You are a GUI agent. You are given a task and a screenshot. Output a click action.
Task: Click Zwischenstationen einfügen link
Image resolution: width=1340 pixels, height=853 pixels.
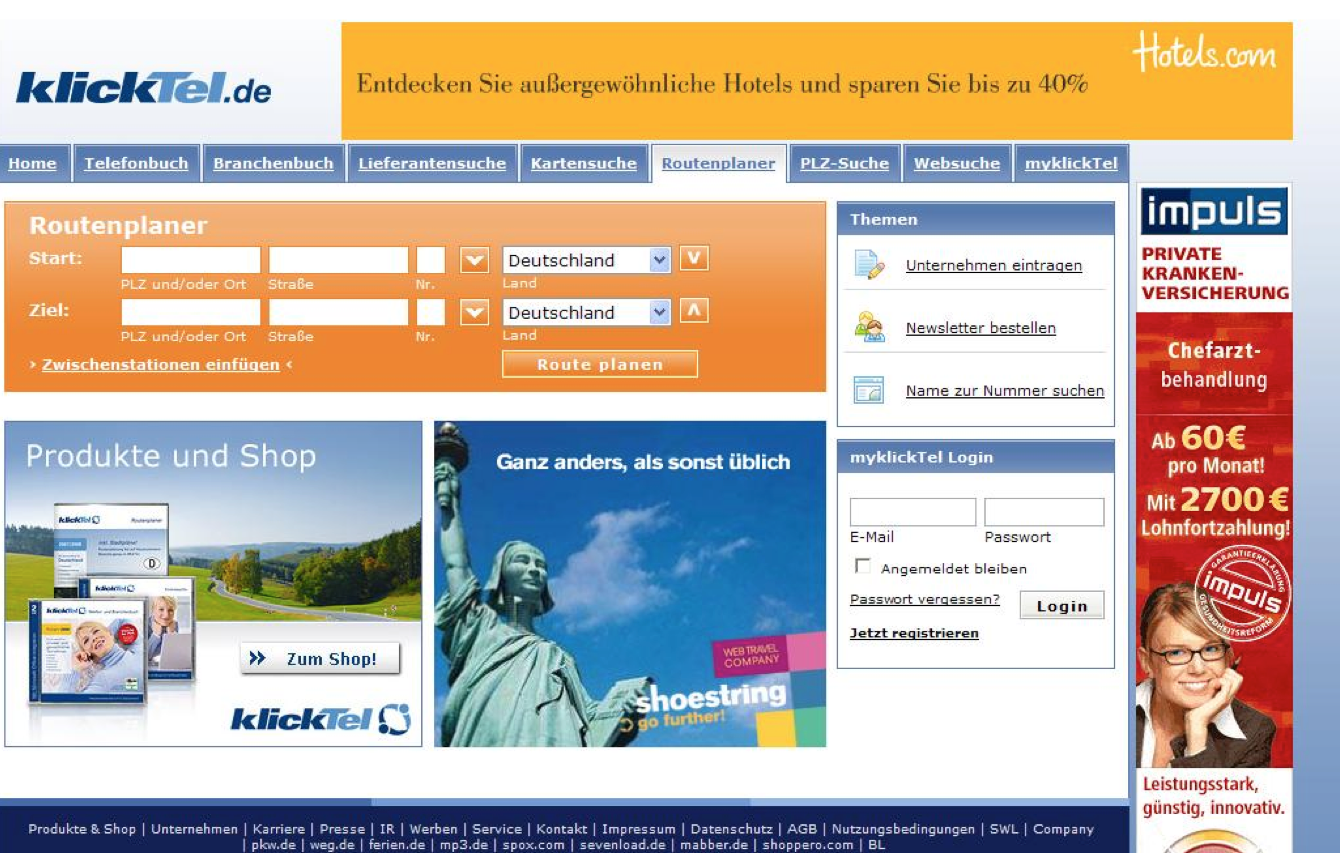coord(161,365)
